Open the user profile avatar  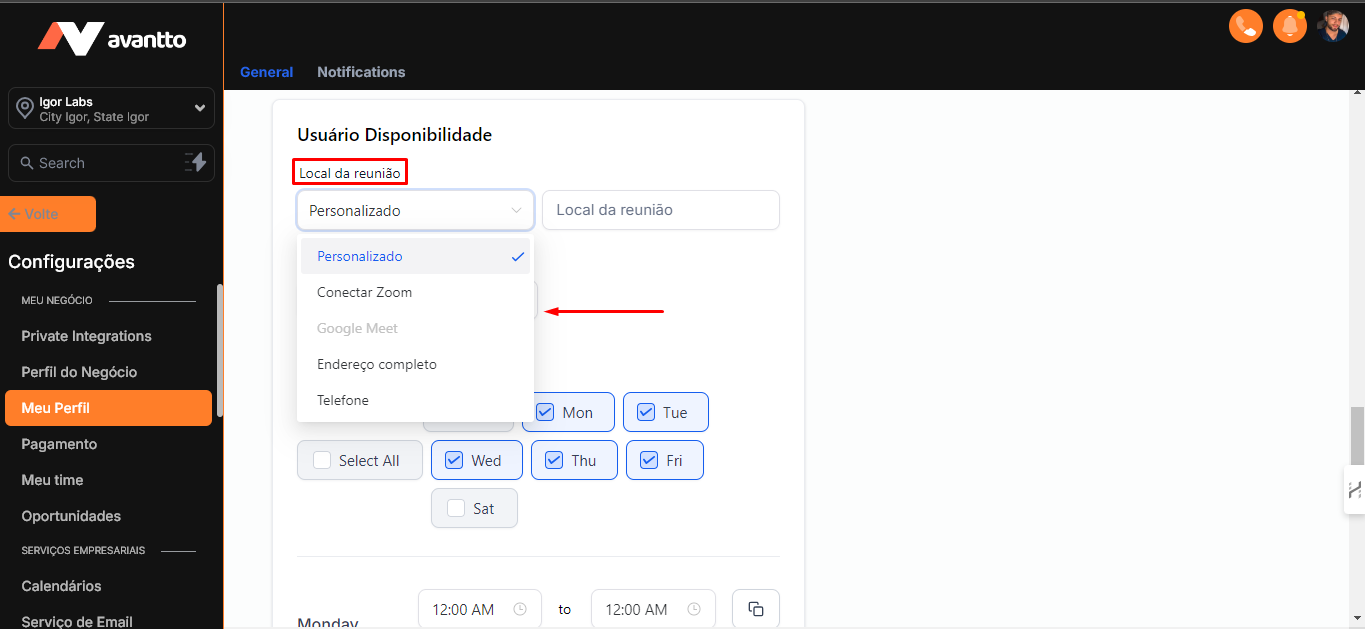pos(1333,26)
